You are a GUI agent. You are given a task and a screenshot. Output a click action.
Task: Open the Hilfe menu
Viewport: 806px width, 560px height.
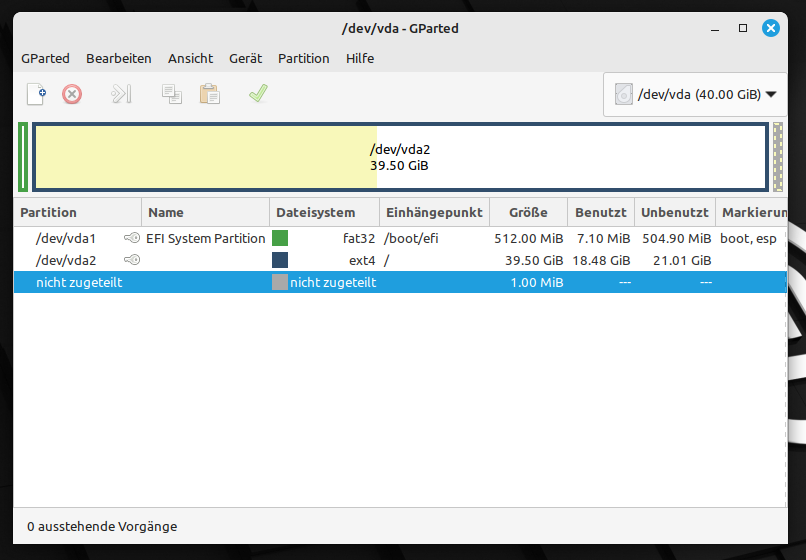pyautogui.click(x=360, y=59)
